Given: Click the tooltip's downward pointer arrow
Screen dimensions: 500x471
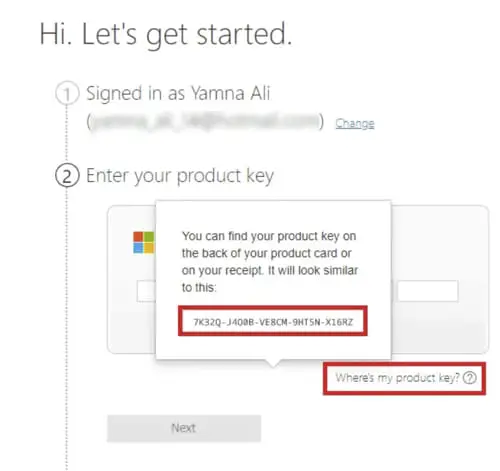Looking at the screenshot, I should 273,364.
